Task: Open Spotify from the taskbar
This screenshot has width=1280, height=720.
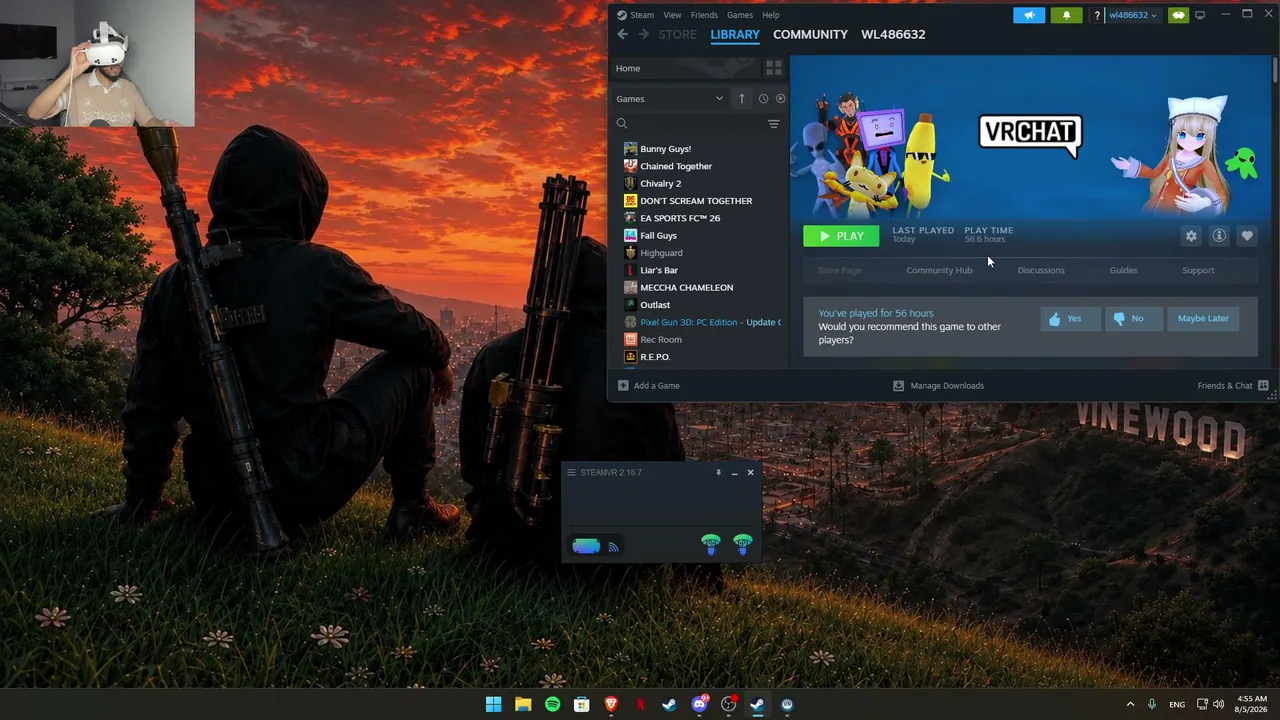Action: point(552,705)
